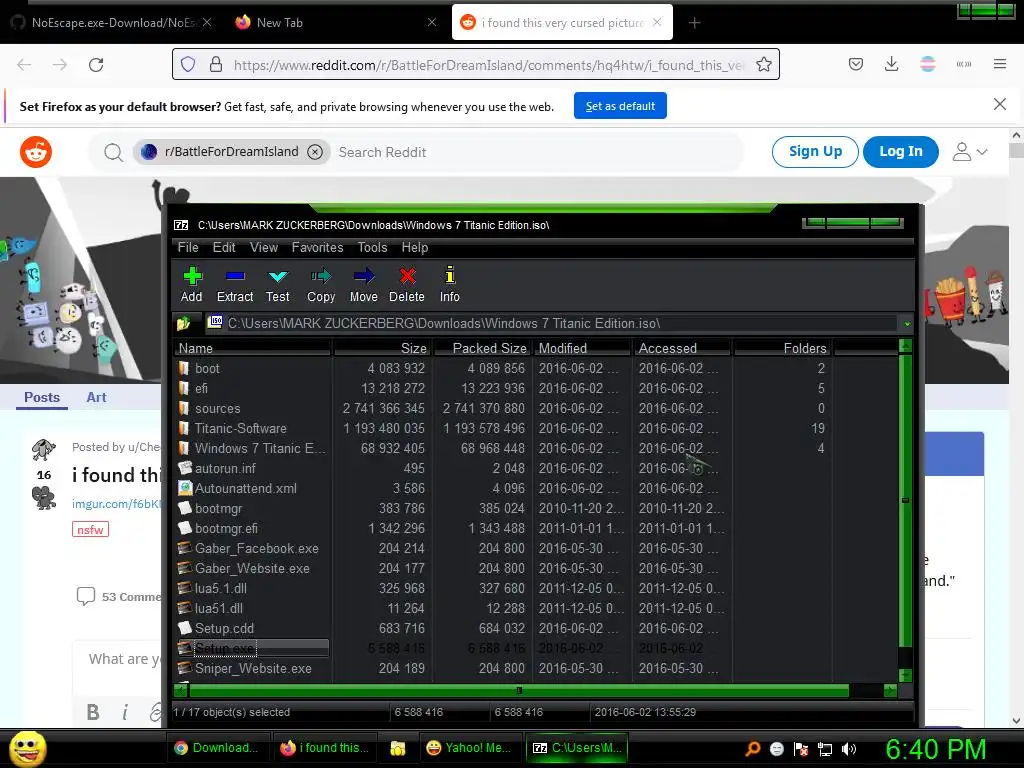This screenshot has height=768, width=1024.
Task: Sort by the Packed Size column header
Action: coord(483,349)
